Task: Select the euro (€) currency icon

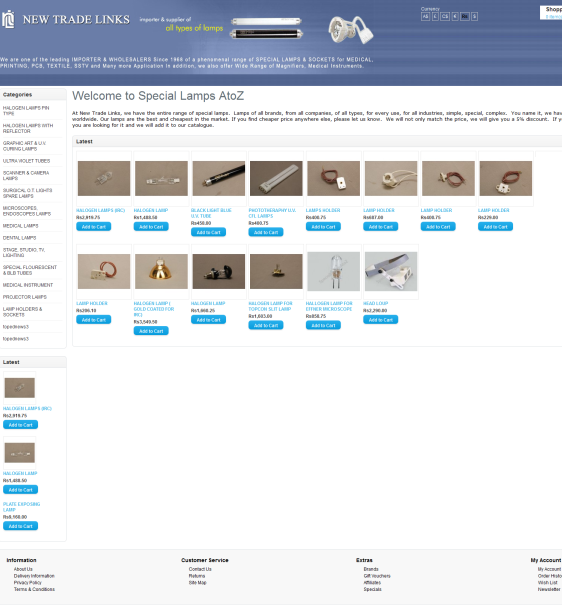Action: (455, 16)
